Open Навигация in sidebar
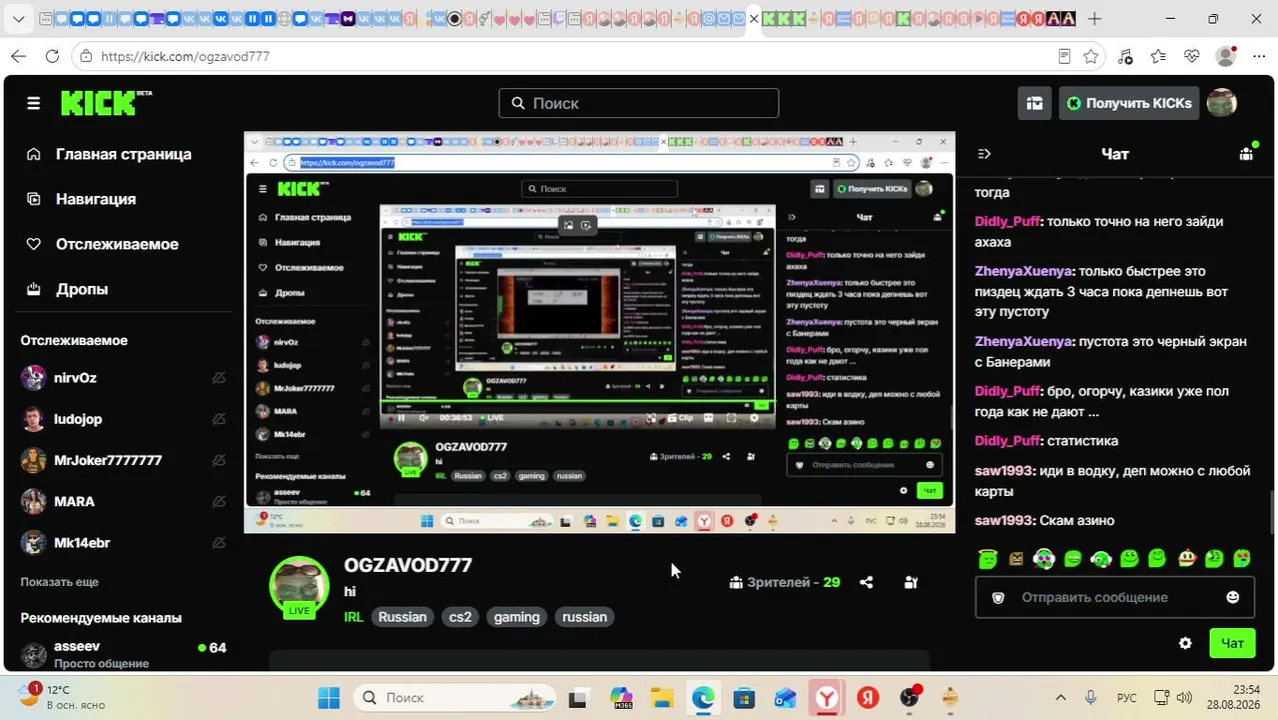 click(x=95, y=199)
